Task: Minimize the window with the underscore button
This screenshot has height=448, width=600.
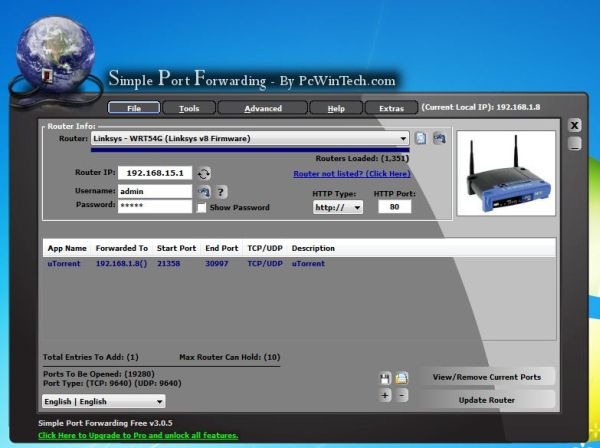Action: 574,143
